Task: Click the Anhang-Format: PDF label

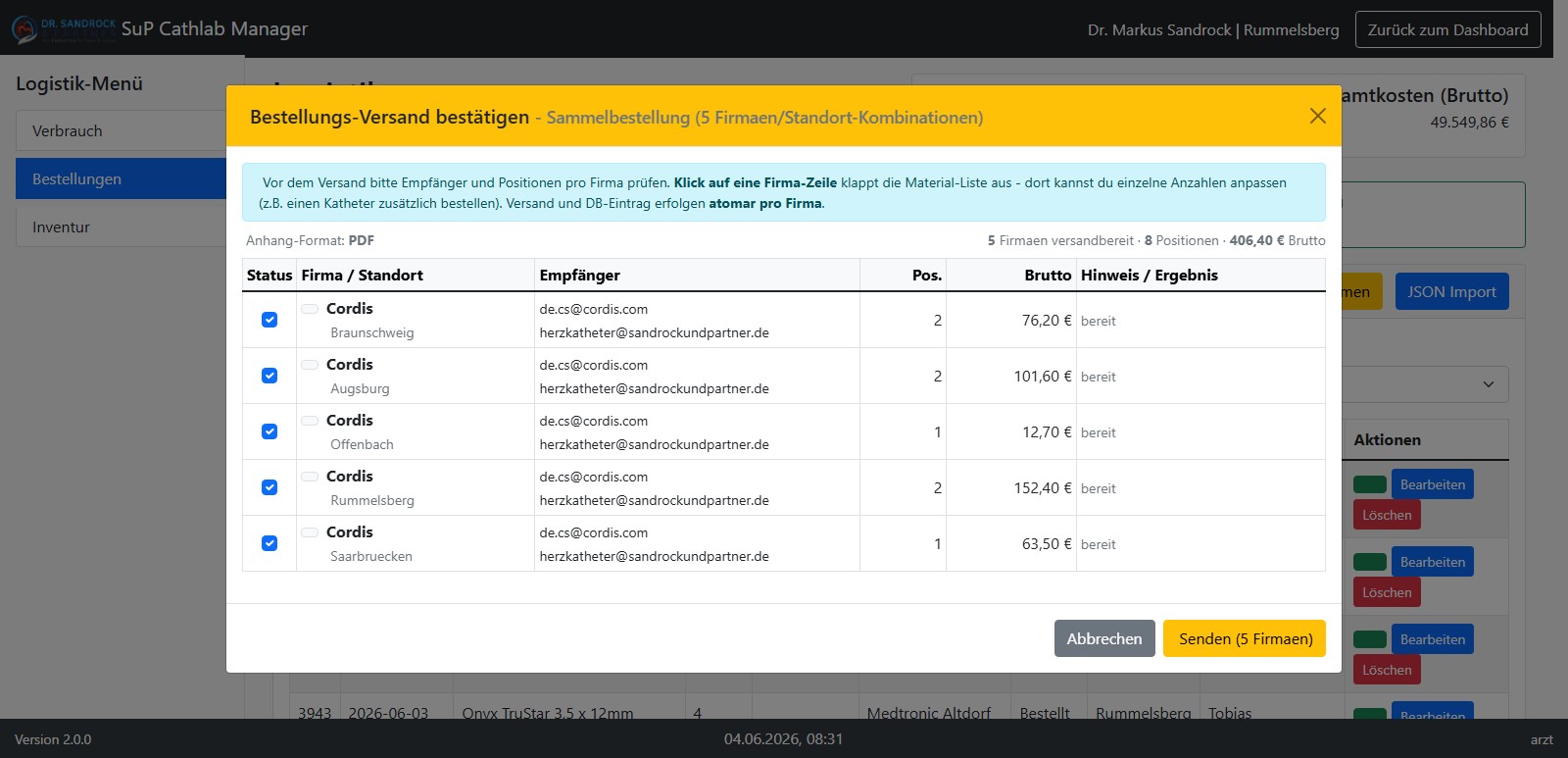Action: [x=310, y=240]
